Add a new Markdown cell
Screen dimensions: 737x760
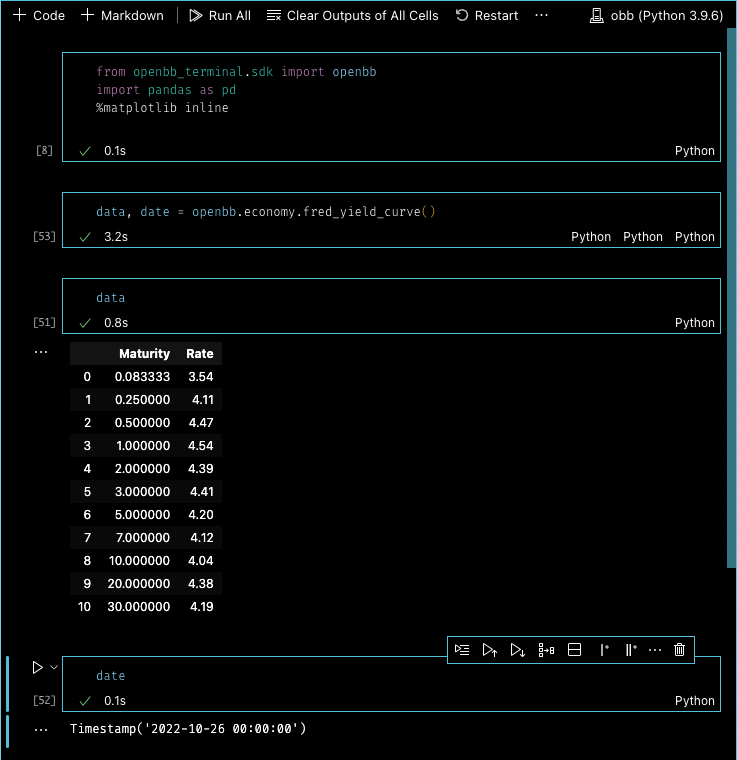click(x=123, y=16)
